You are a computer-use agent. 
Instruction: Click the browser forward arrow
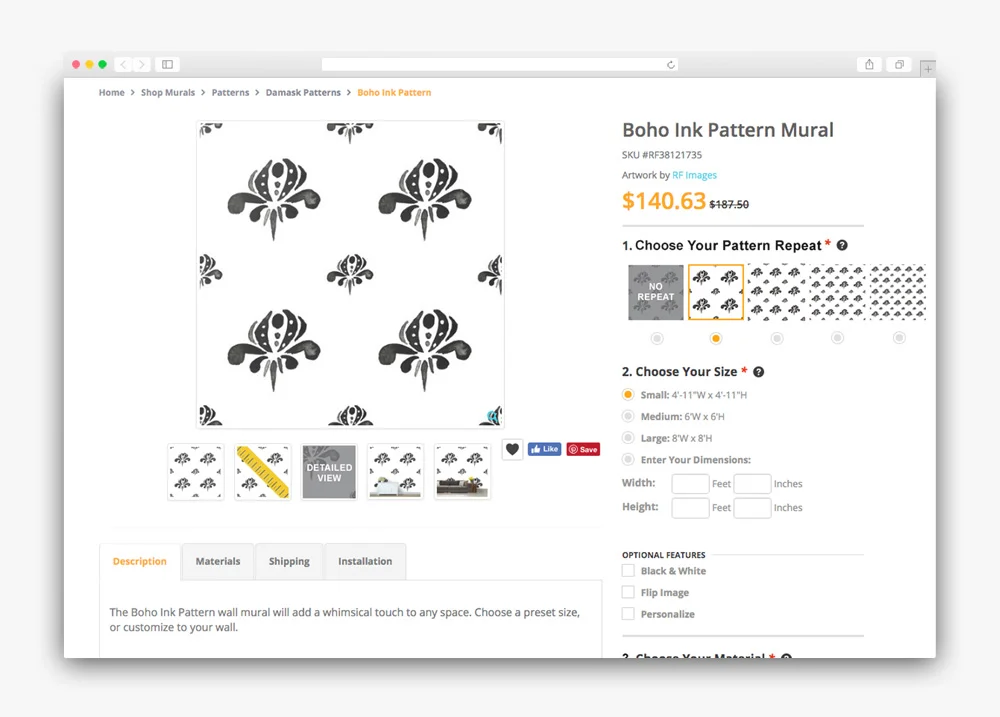[142, 64]
